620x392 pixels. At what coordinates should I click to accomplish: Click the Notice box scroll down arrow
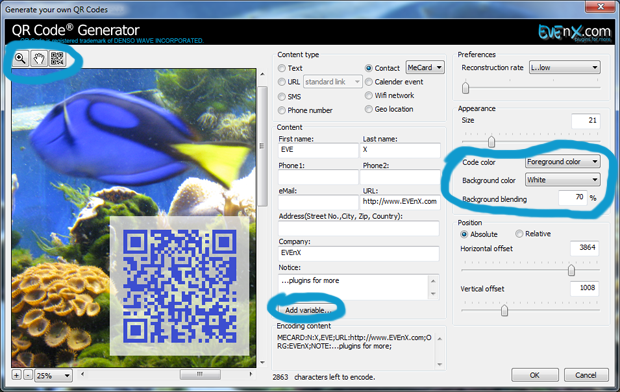coord(433,294)
